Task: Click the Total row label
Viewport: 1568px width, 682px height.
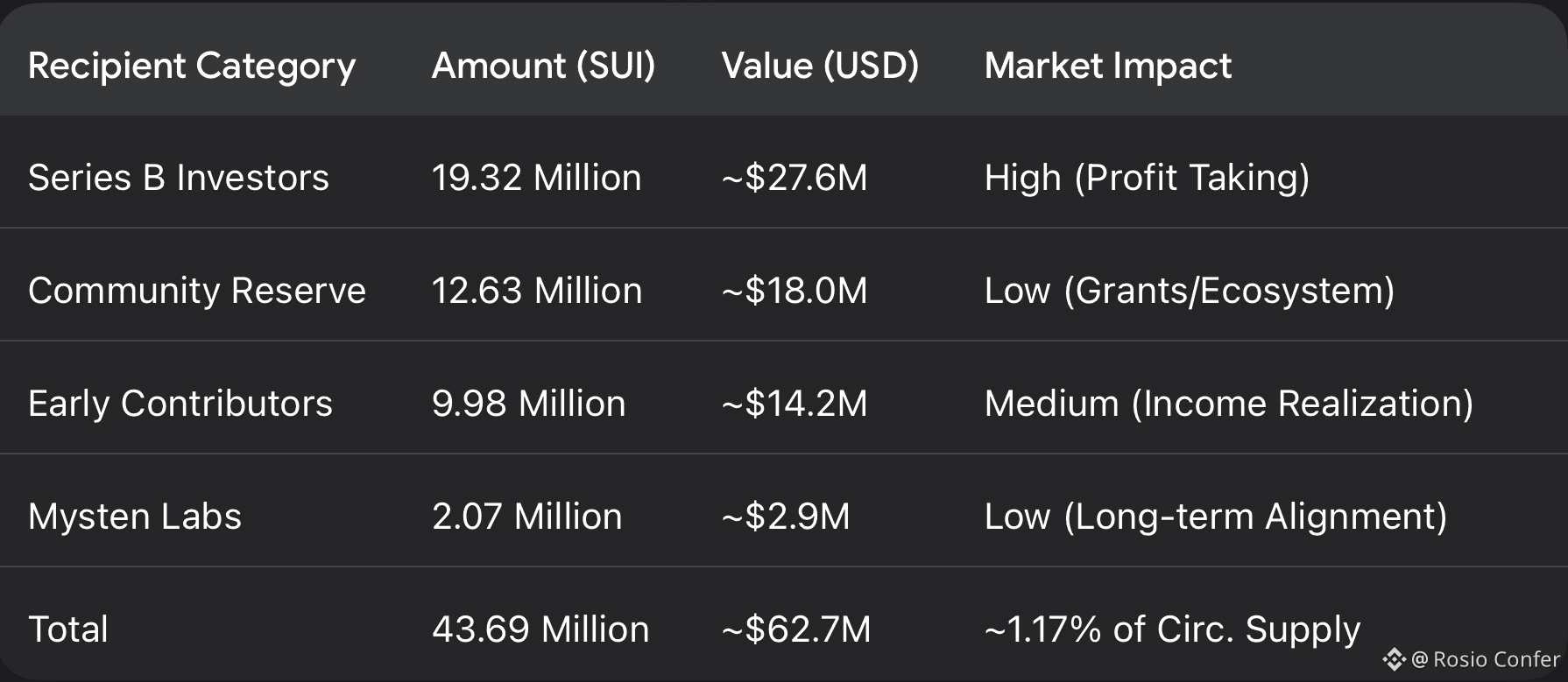Action: pos(68,629)
